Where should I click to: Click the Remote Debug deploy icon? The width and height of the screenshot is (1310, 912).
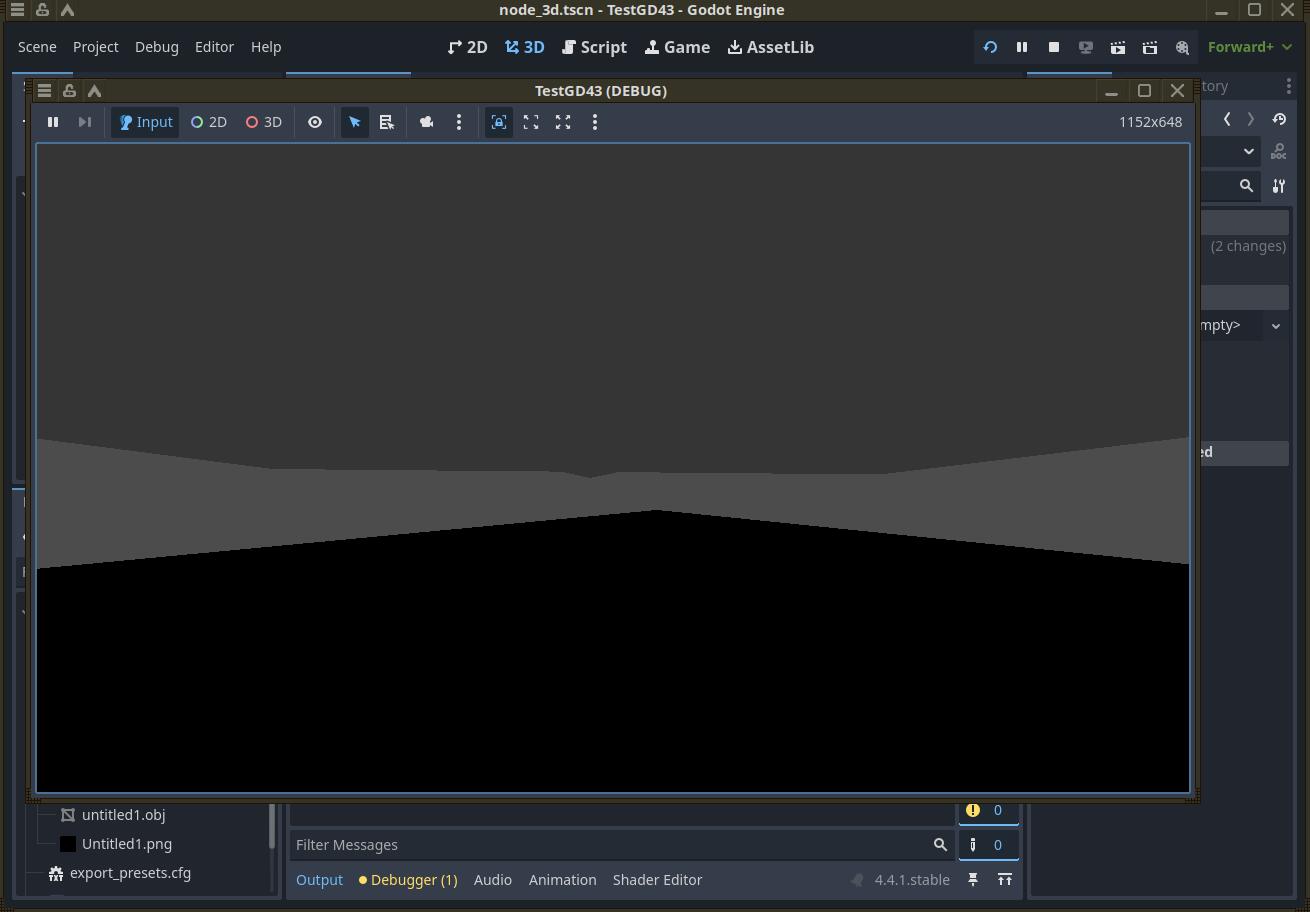pyautogui.click(x=1086, y=47)
